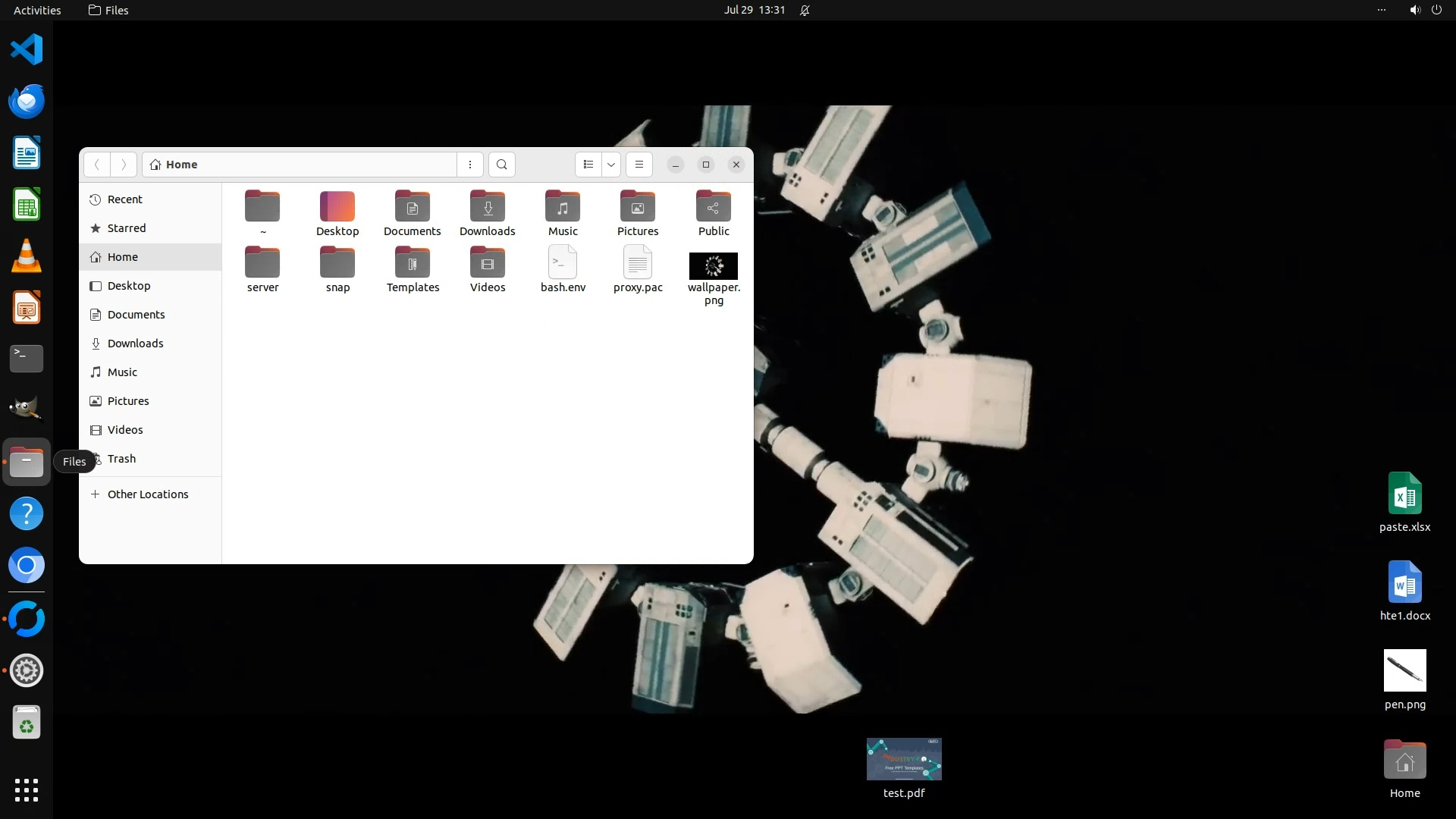
Task: Open Trash in the sidebar
Action: (121, 459)
